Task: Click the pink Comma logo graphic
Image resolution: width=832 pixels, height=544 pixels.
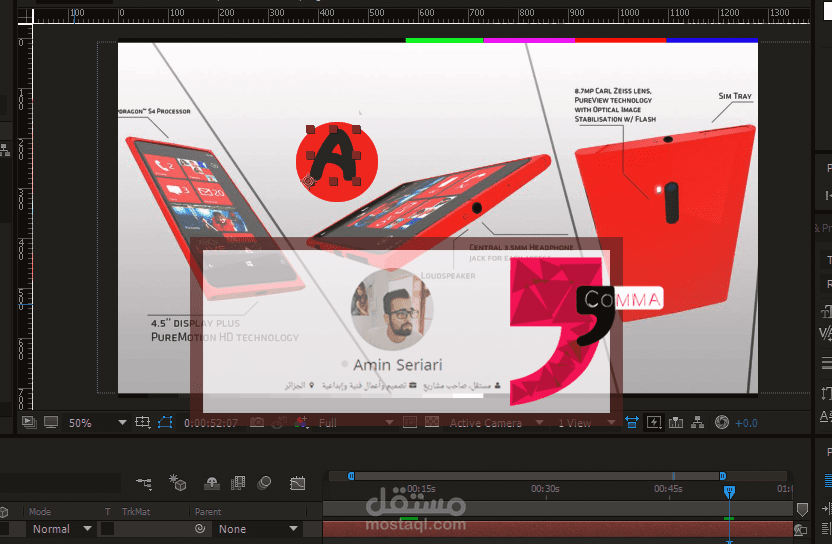Action: (x=556, y=331)
